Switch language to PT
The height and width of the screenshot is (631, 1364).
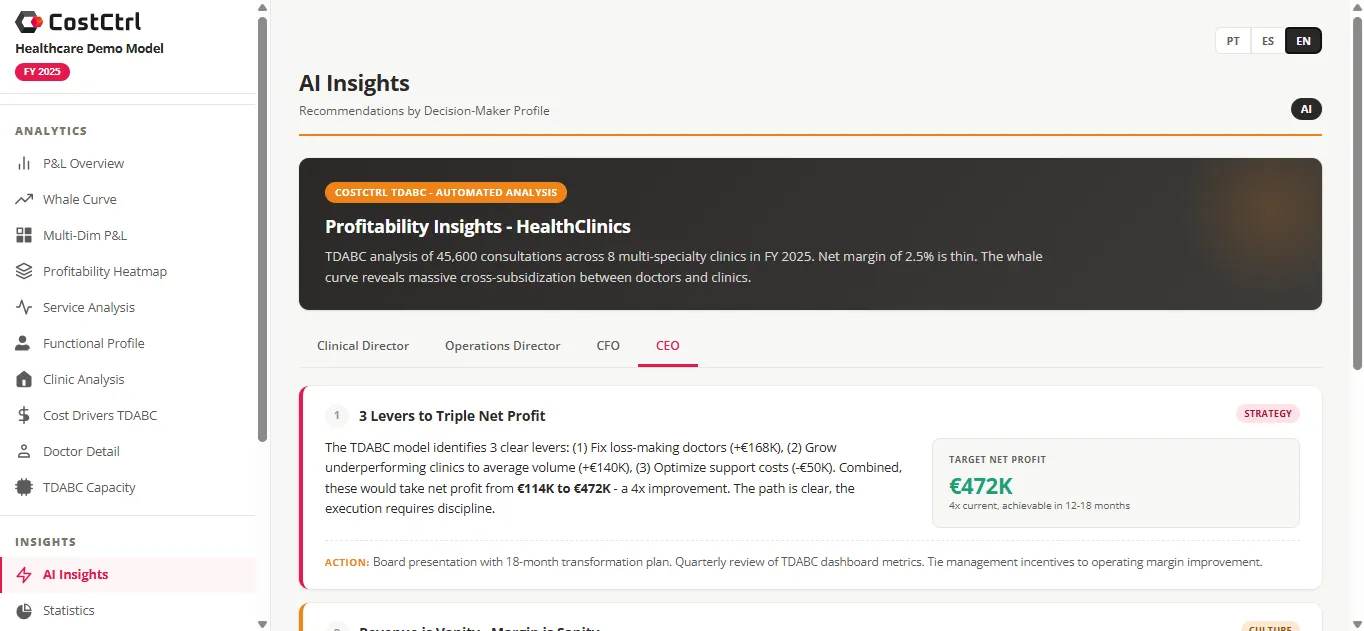[x=1232, y=41]
